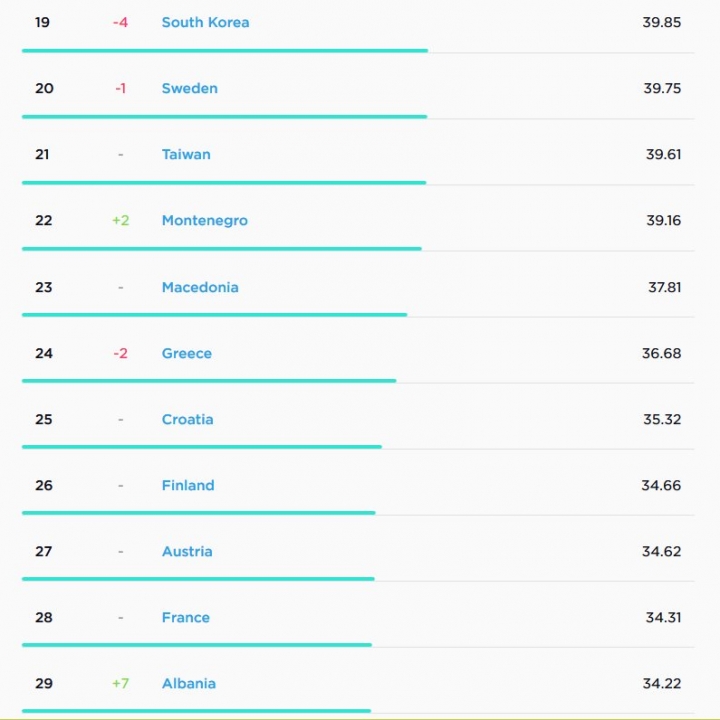Click Croatia's teal progress bar
Screen dimensions: 720x720
tap(202, 447)
